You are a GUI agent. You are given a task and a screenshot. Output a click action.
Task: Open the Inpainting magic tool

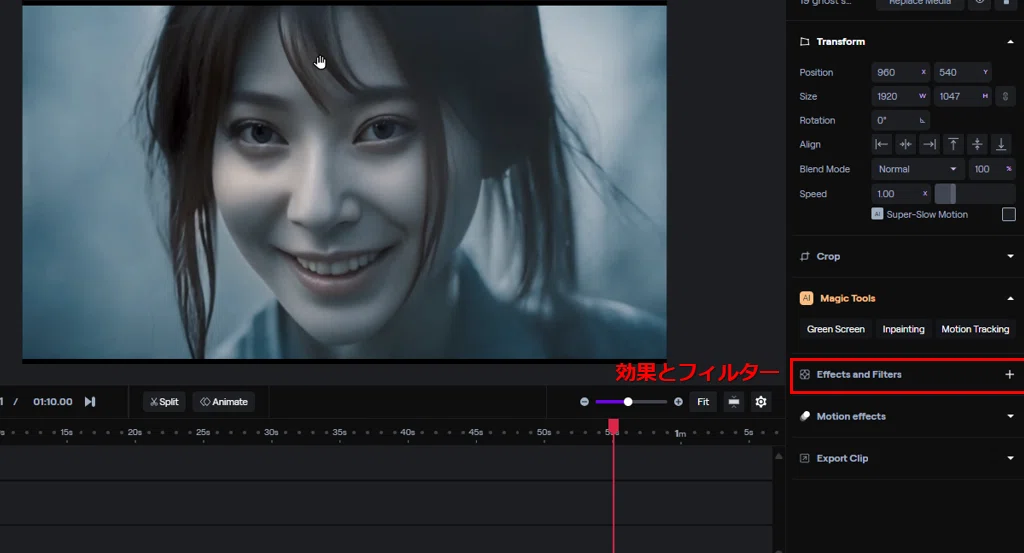[903, 329]
